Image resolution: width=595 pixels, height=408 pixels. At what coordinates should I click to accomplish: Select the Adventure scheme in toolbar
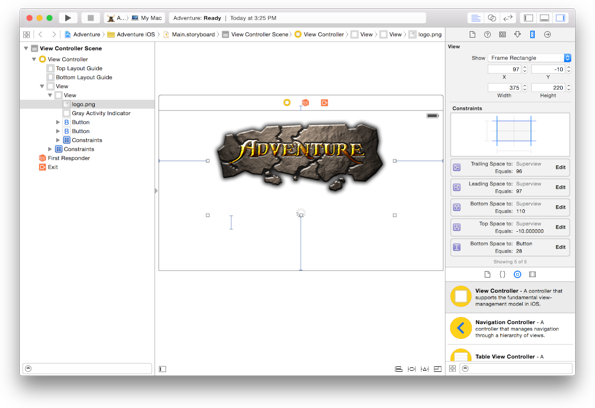point(117,18)
